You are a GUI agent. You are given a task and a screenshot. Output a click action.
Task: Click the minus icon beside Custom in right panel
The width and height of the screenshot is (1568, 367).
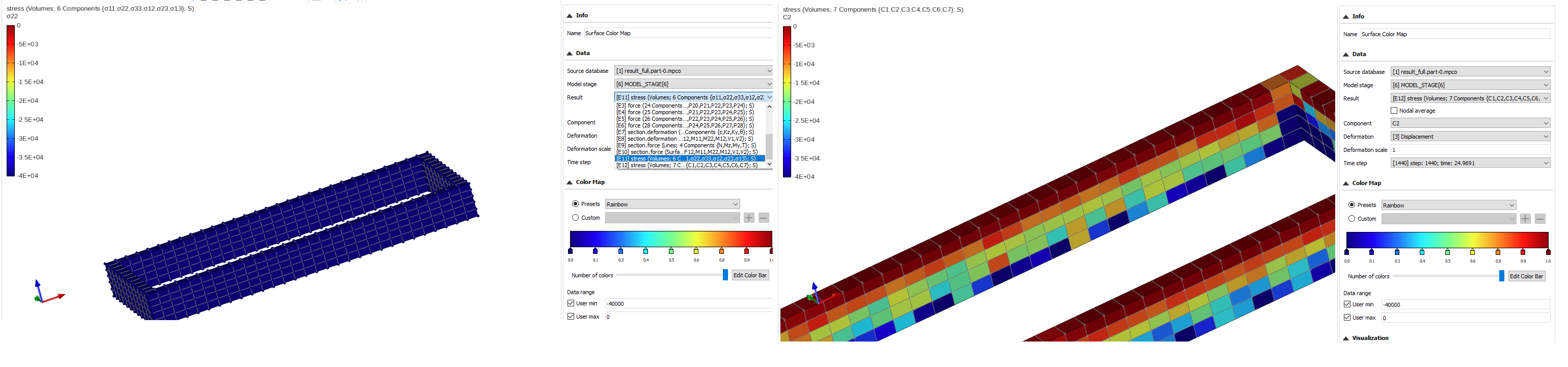point(1540,219)
